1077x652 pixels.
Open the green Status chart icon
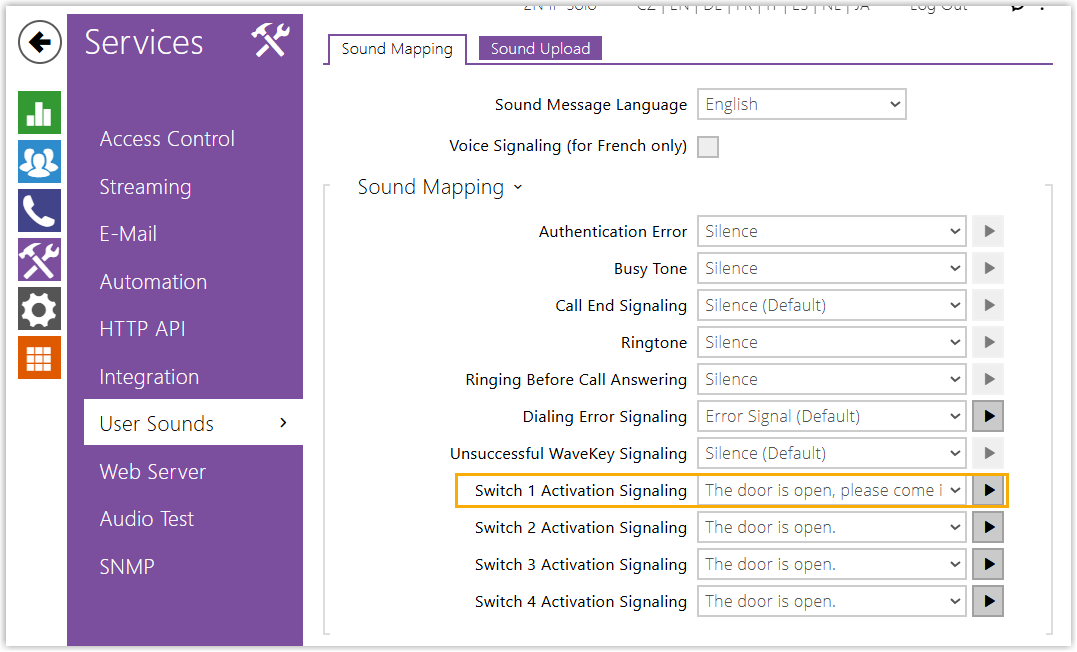click(39, 112)
